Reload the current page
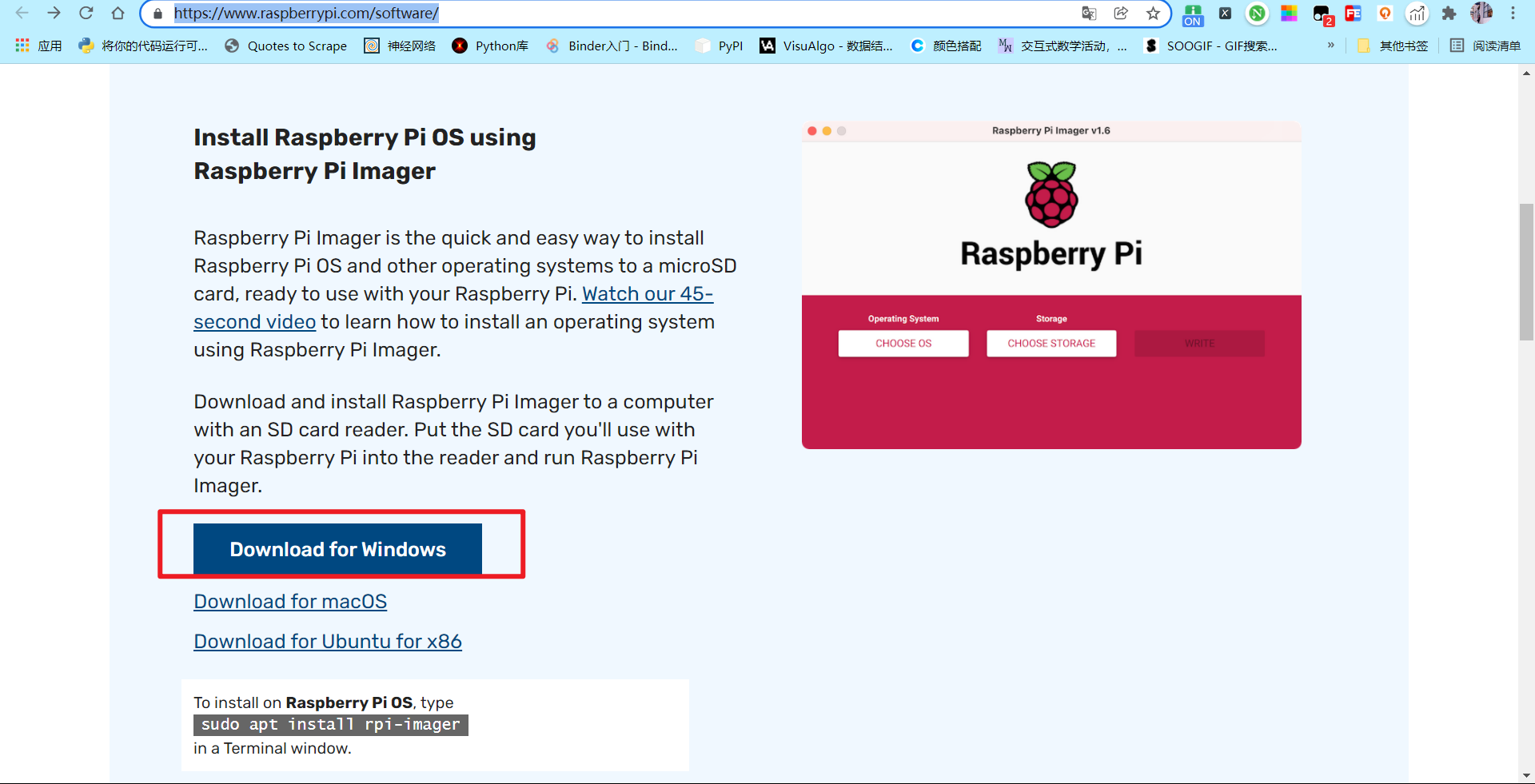This screenshot has height=784, width=1535. [x=86, y=13]
